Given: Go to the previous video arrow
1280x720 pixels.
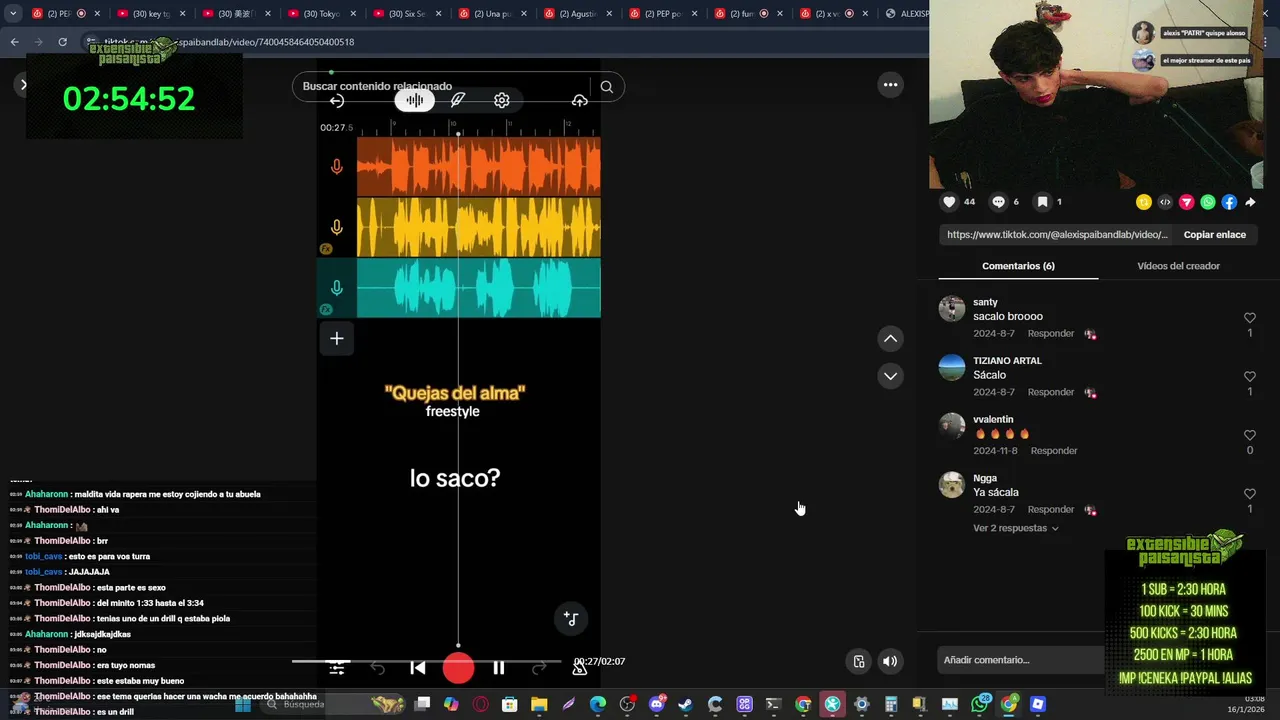Looking at the screenshot, I should [x=890, y=339].
